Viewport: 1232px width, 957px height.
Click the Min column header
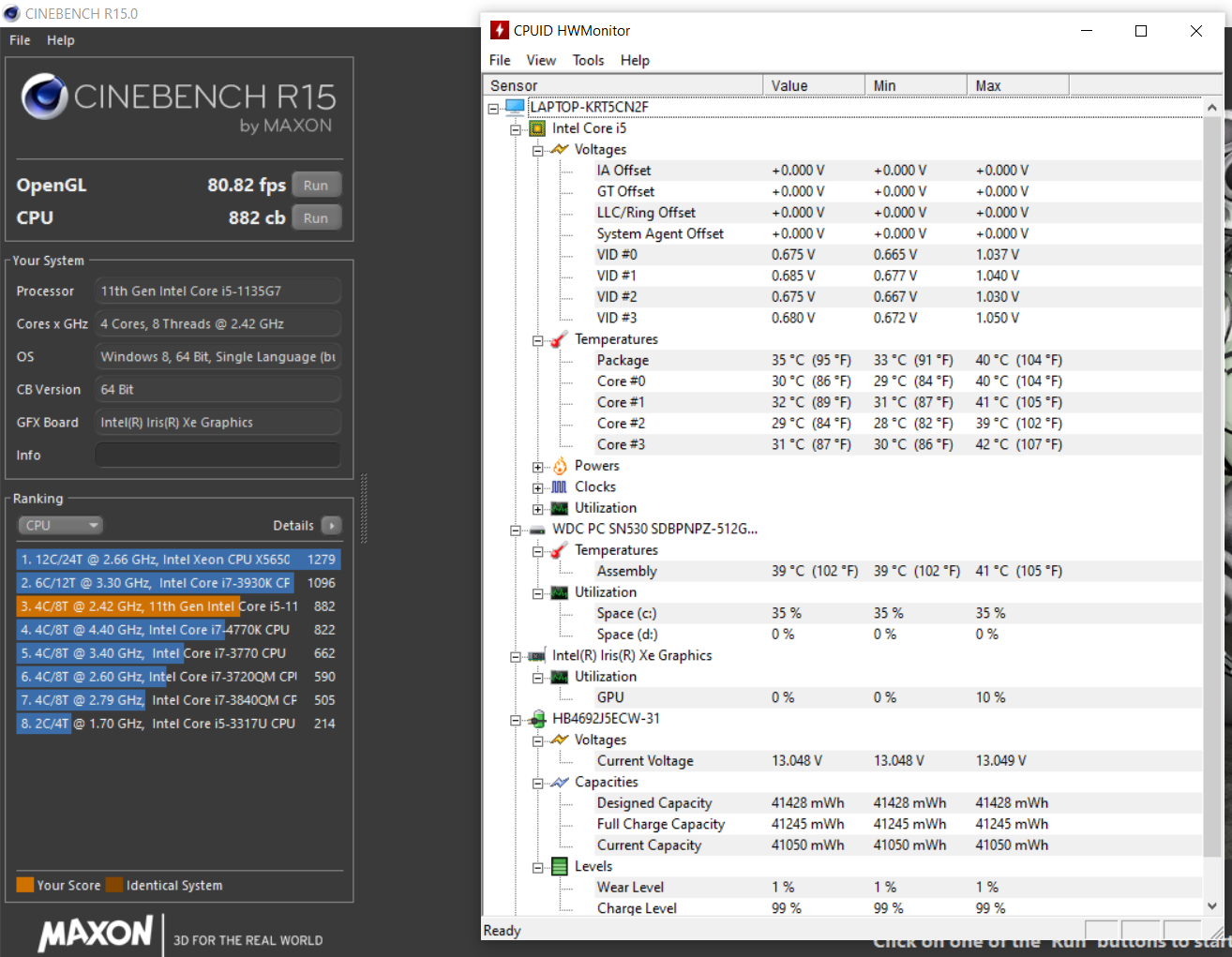click(x=916, y=85)
